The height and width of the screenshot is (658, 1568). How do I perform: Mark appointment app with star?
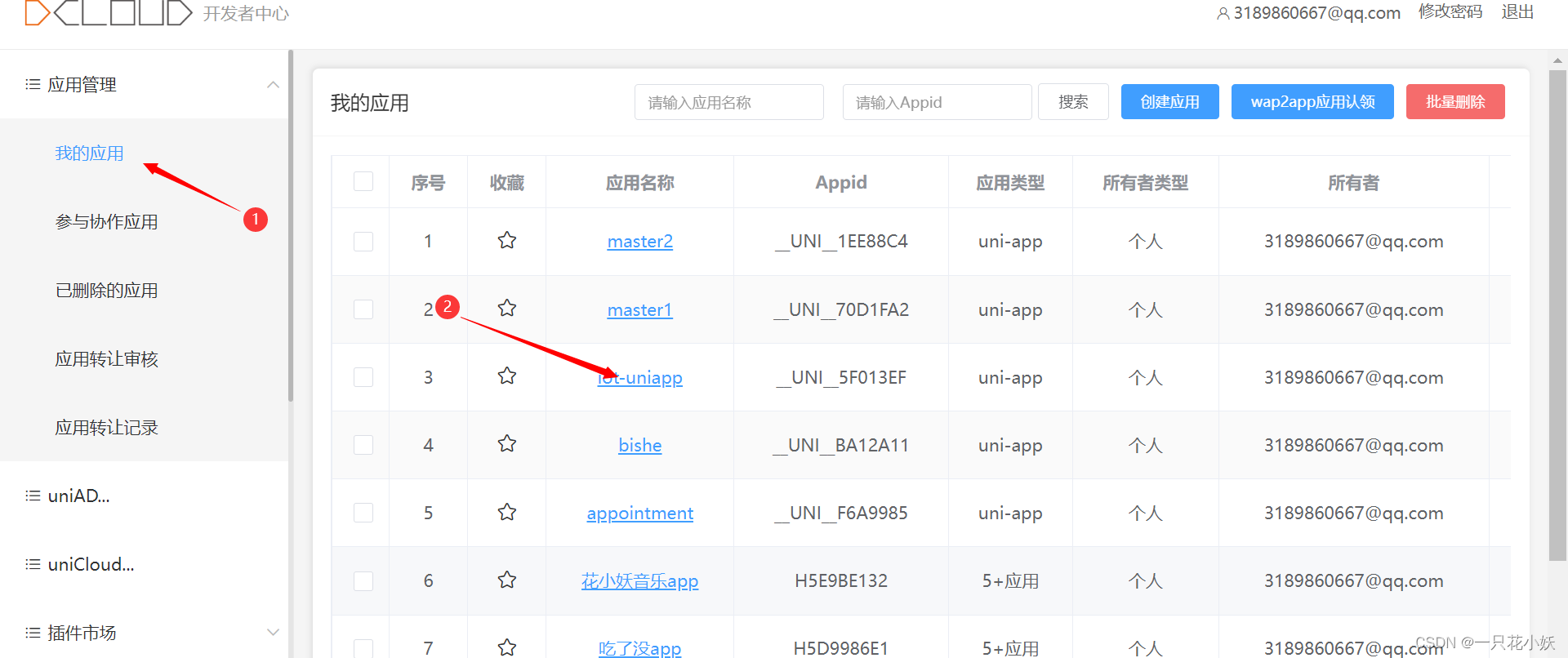coord(507,512)
